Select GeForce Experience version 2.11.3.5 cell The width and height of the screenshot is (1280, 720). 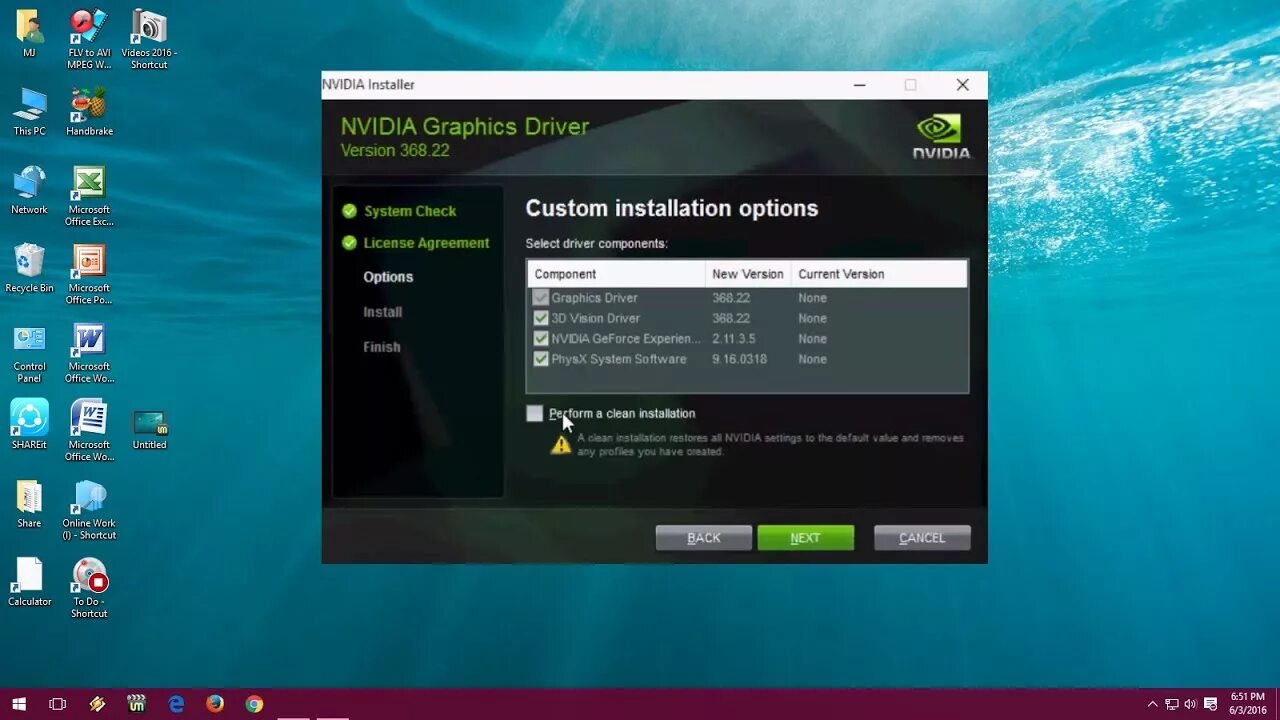[733, 339]
